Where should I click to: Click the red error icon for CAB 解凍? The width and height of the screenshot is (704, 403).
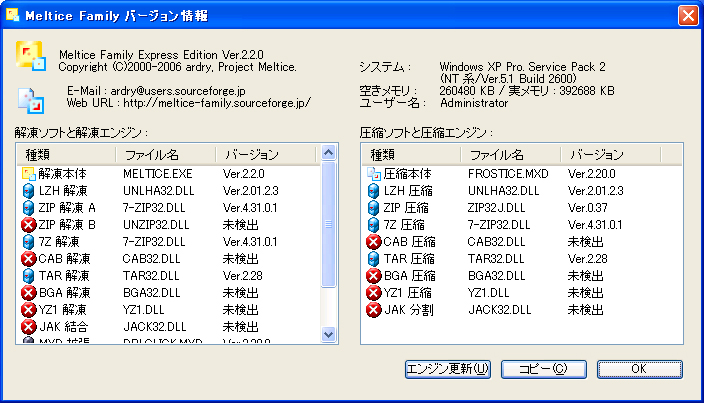(28, 259)
